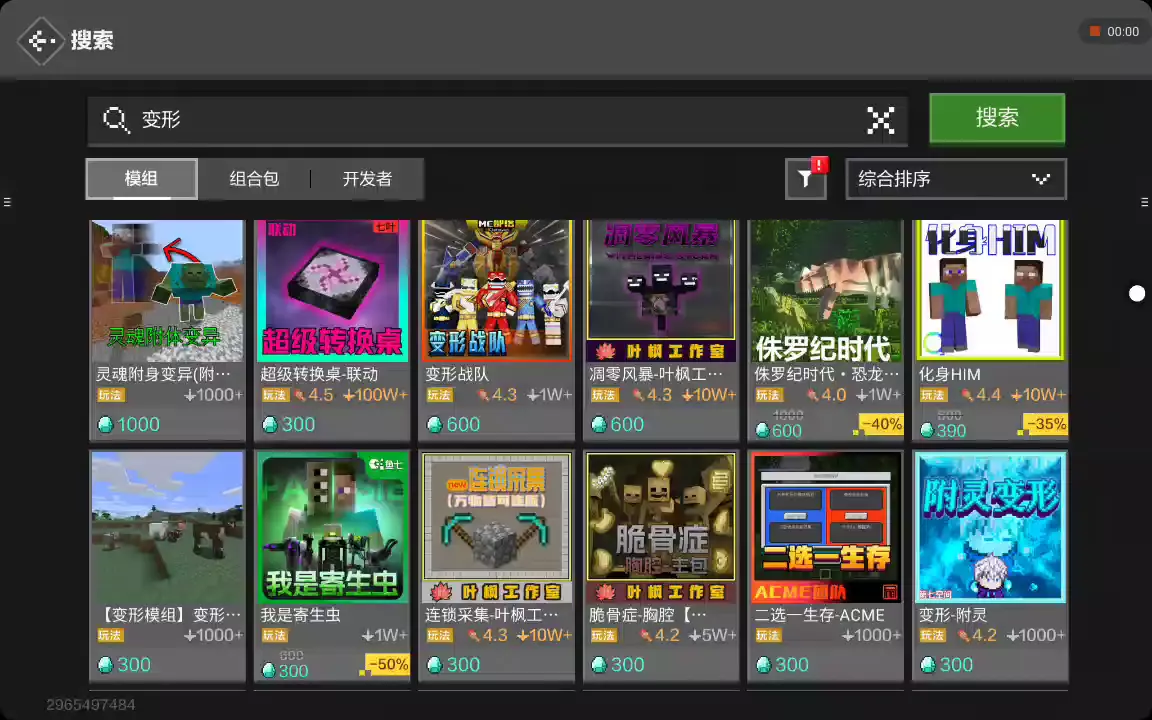Screen dimensions: 1152x720
Task: Click the search field containing 变形
Action: pos(497,120)
